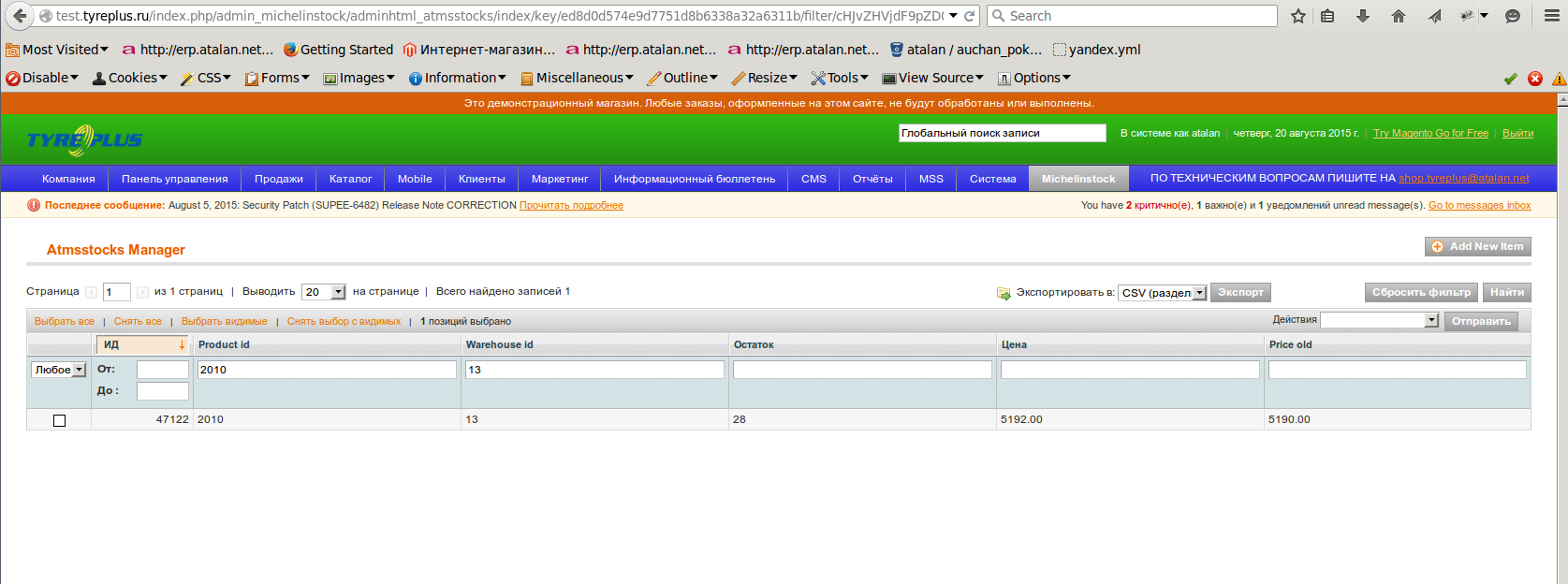
Task: Toggle checkbox for row 47122
Action: point(59,420)
